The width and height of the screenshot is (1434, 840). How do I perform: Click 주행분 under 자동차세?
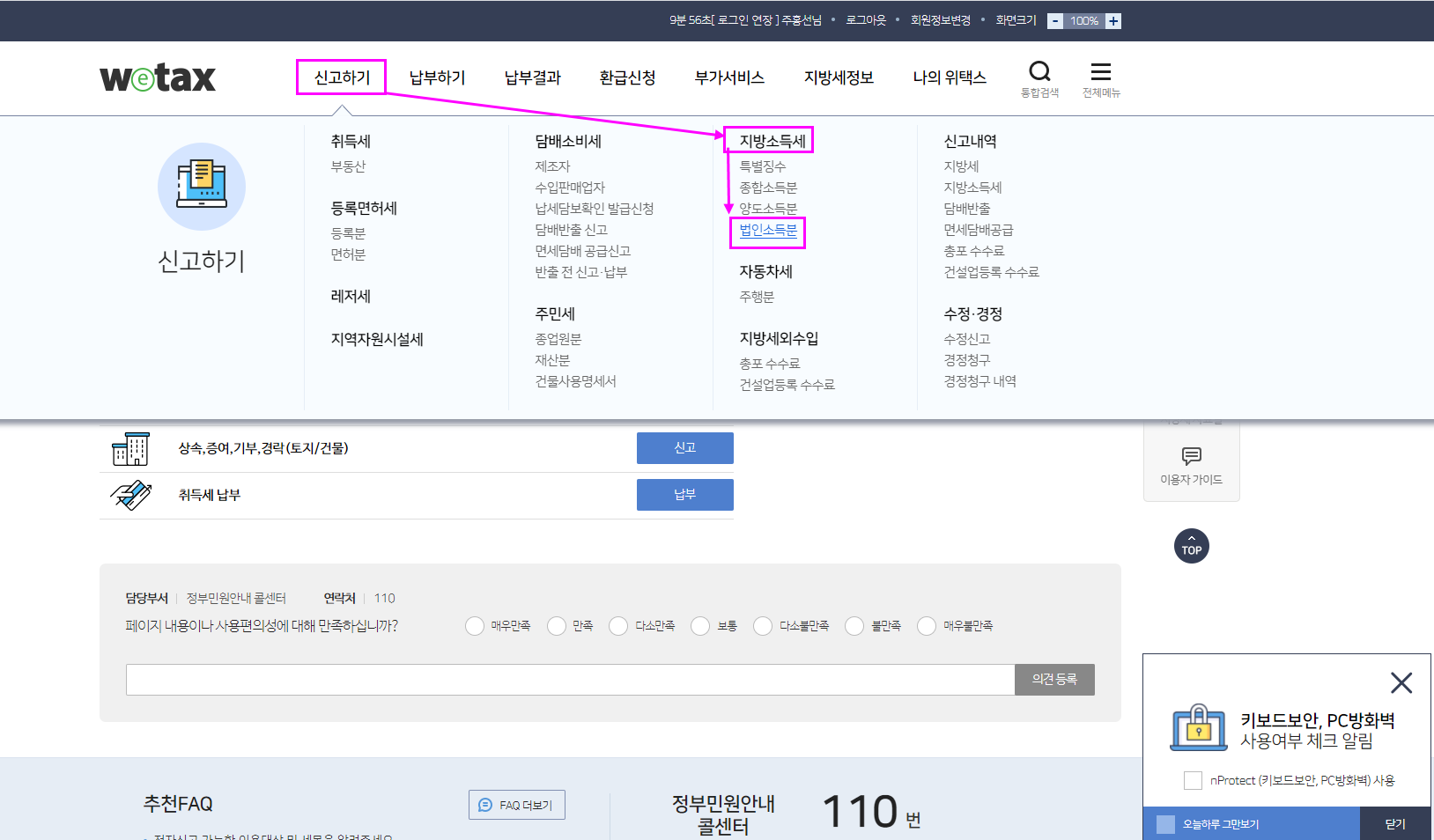pyautogui.click(x=757, y=297)
